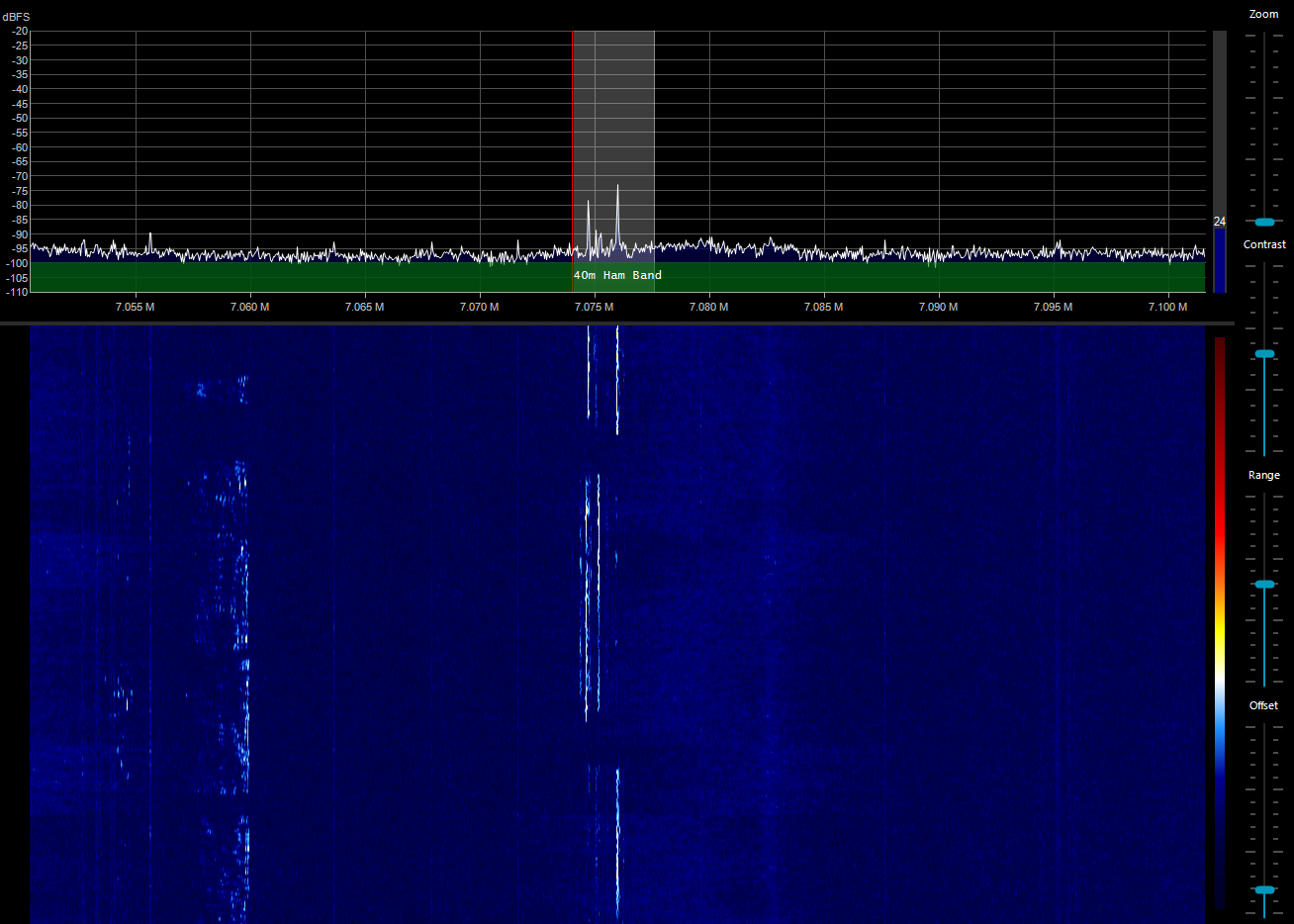Click the 7.055 M frequency axis label
The width and height of the screenshot is (1294, 924).
click(x=136, y=307)
